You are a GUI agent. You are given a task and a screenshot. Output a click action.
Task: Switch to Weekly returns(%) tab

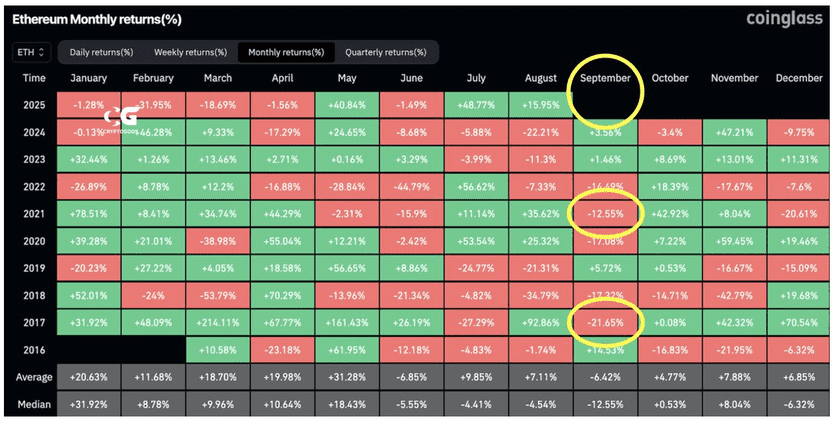(190, 52)
